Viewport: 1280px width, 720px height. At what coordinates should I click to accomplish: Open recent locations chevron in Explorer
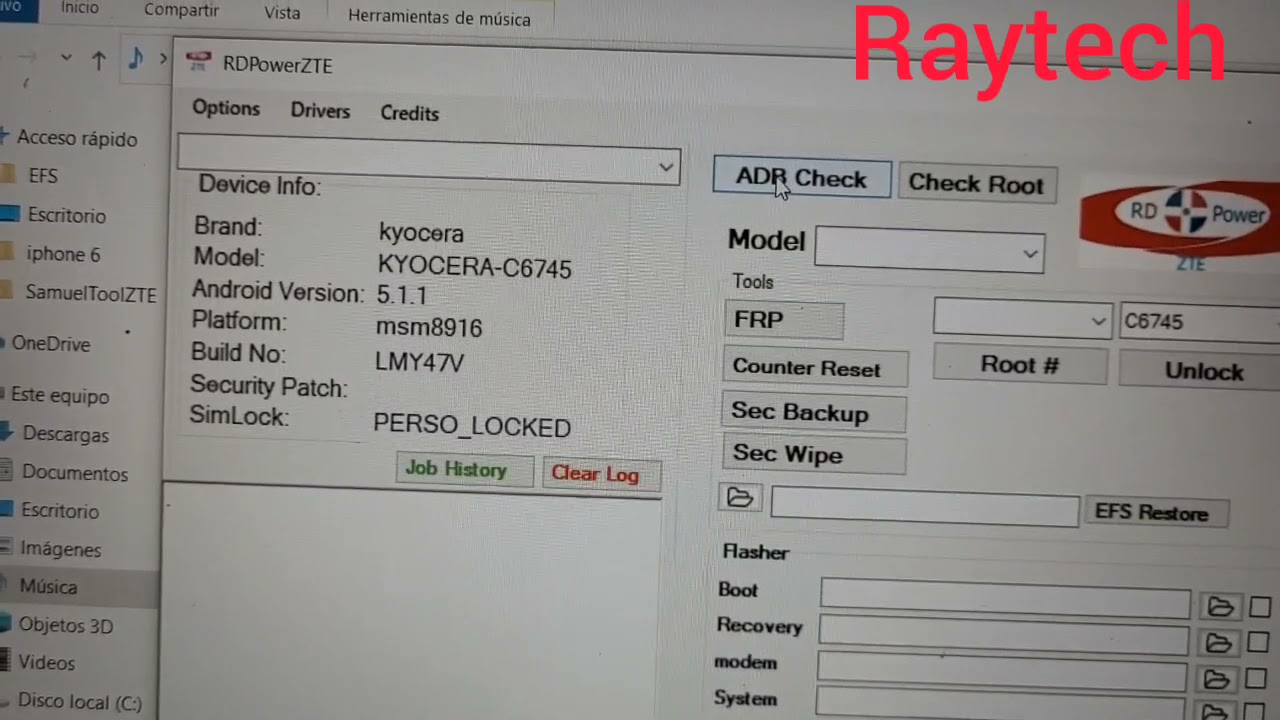click(x=66, y=58)
